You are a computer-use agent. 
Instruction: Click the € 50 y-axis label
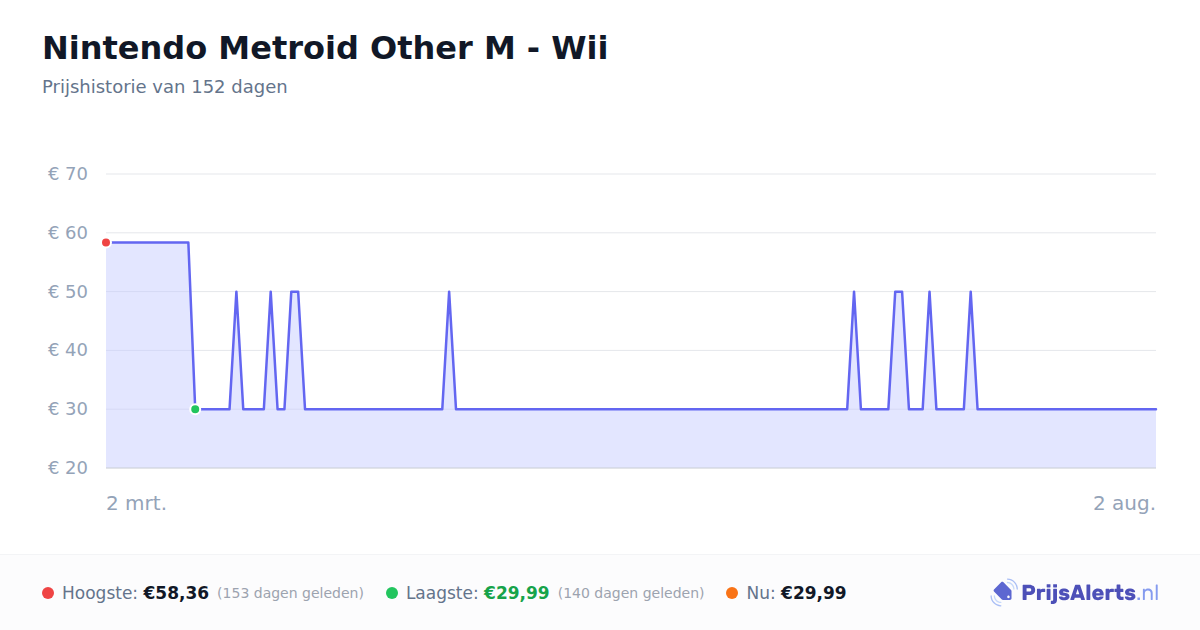tap(68, 292)
